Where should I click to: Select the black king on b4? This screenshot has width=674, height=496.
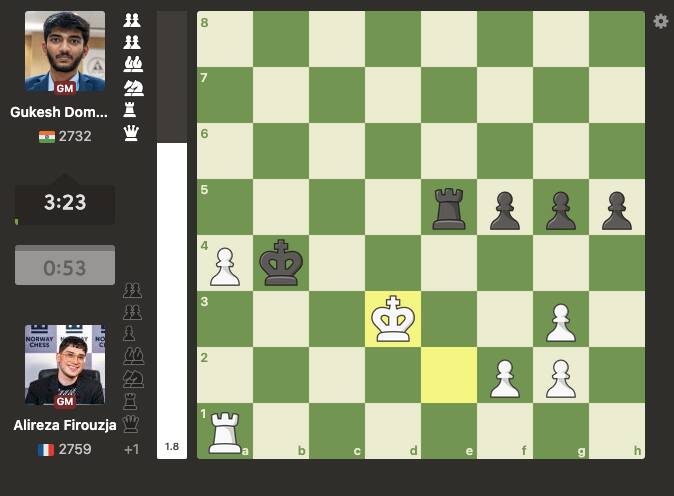[x=281, y=263]
